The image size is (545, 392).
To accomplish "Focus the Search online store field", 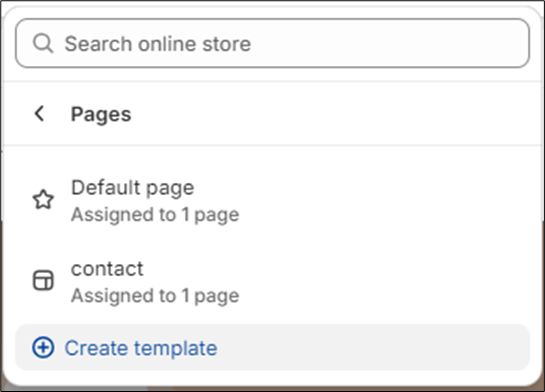I will (272, 43).
